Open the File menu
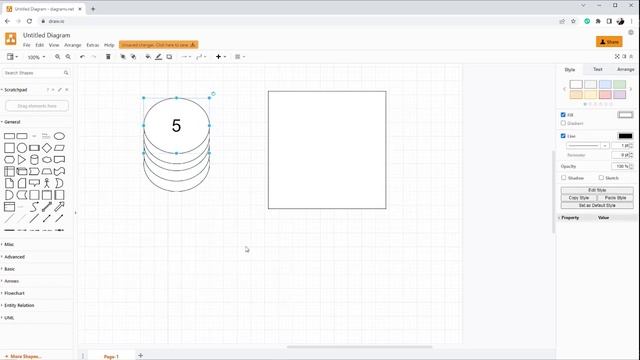640x360 pixels. coord(27,45)
